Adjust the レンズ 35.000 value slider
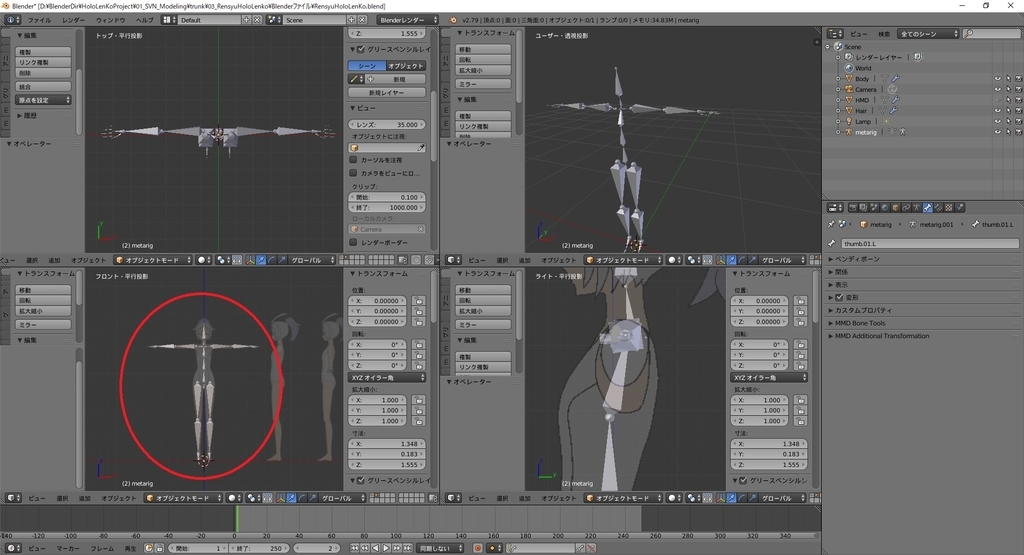The height and width of the screenshot is (555, 1024). pos(387,124)
